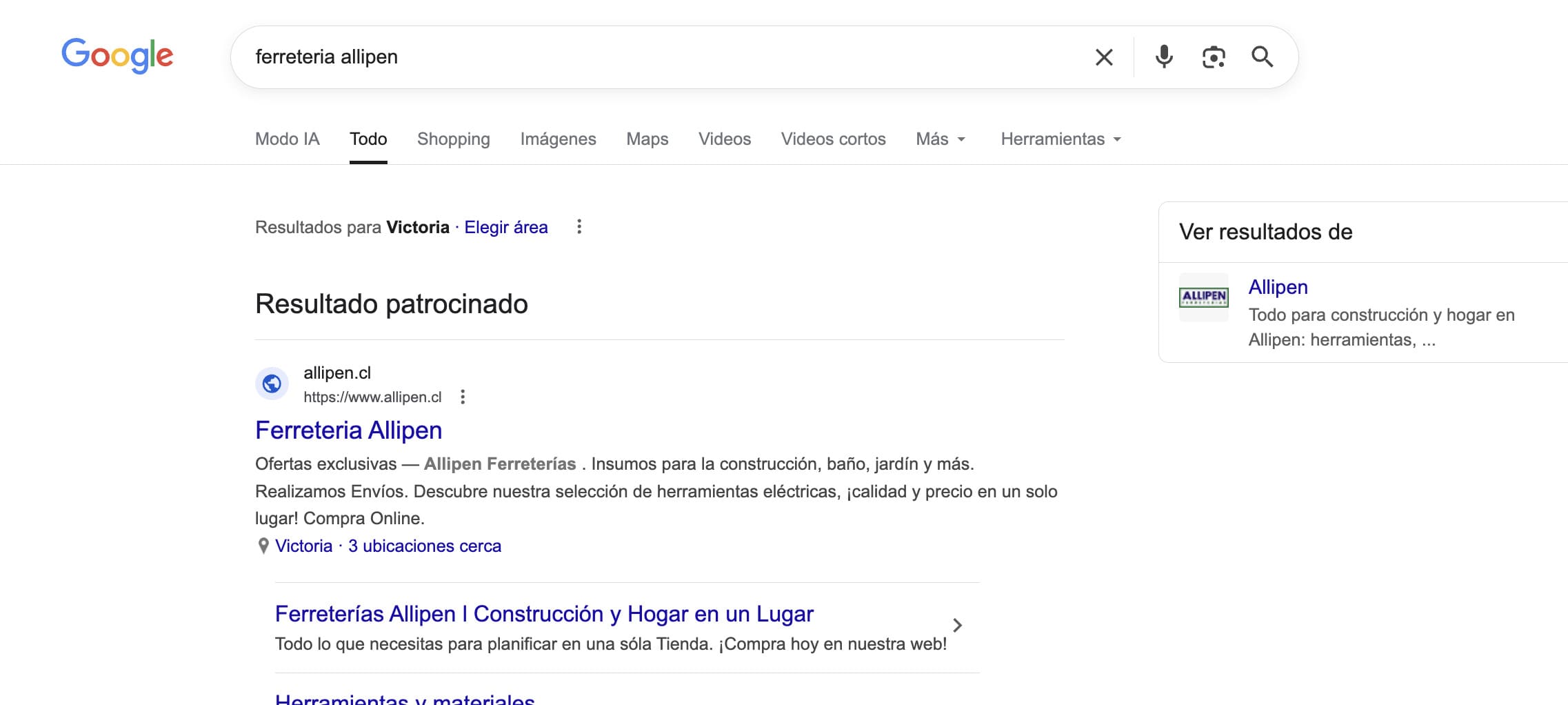Click the allipen.cl site name

click(x=337, y=373)
